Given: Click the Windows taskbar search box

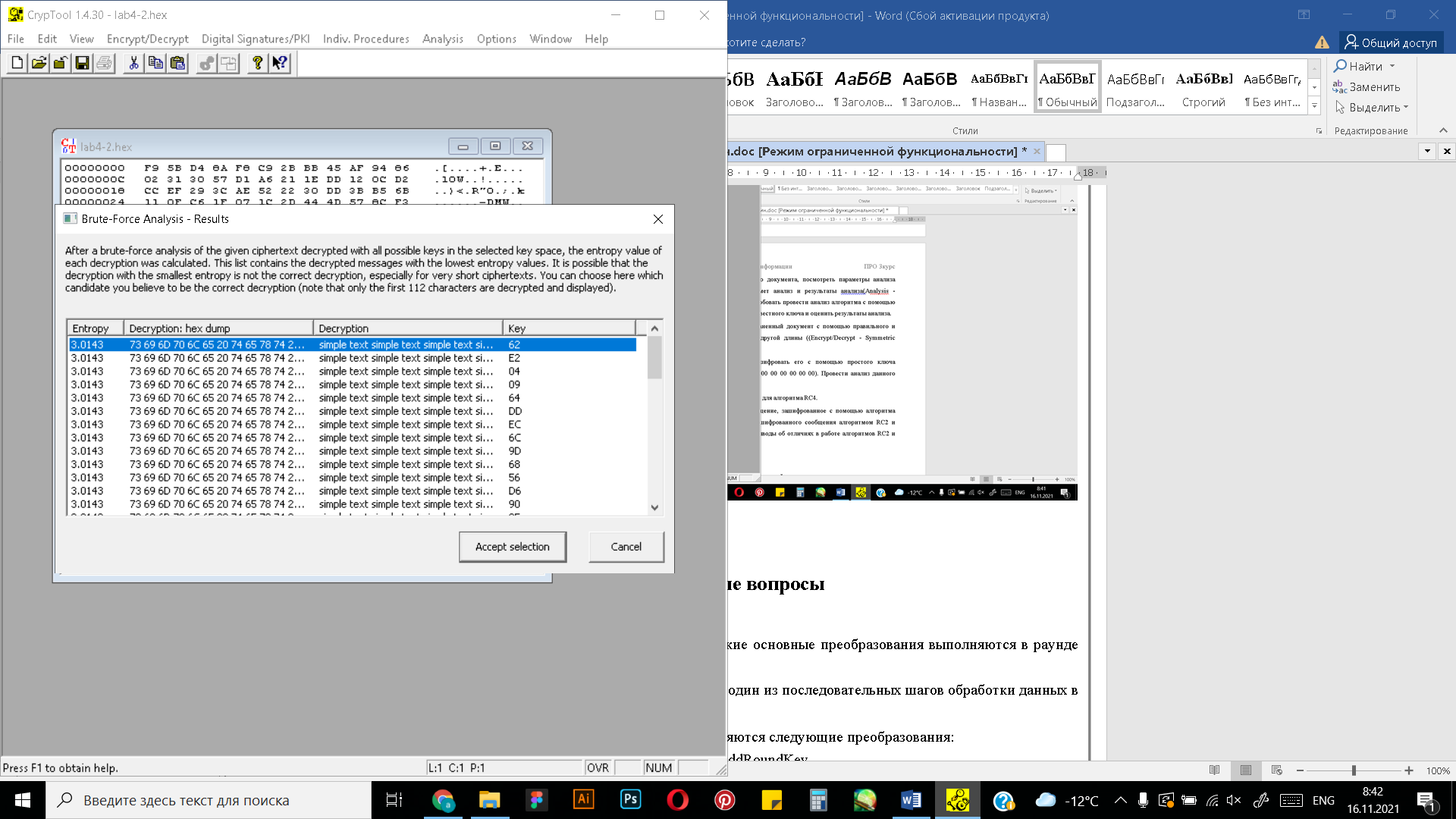Looking at the screenshot, I should 209,800.
